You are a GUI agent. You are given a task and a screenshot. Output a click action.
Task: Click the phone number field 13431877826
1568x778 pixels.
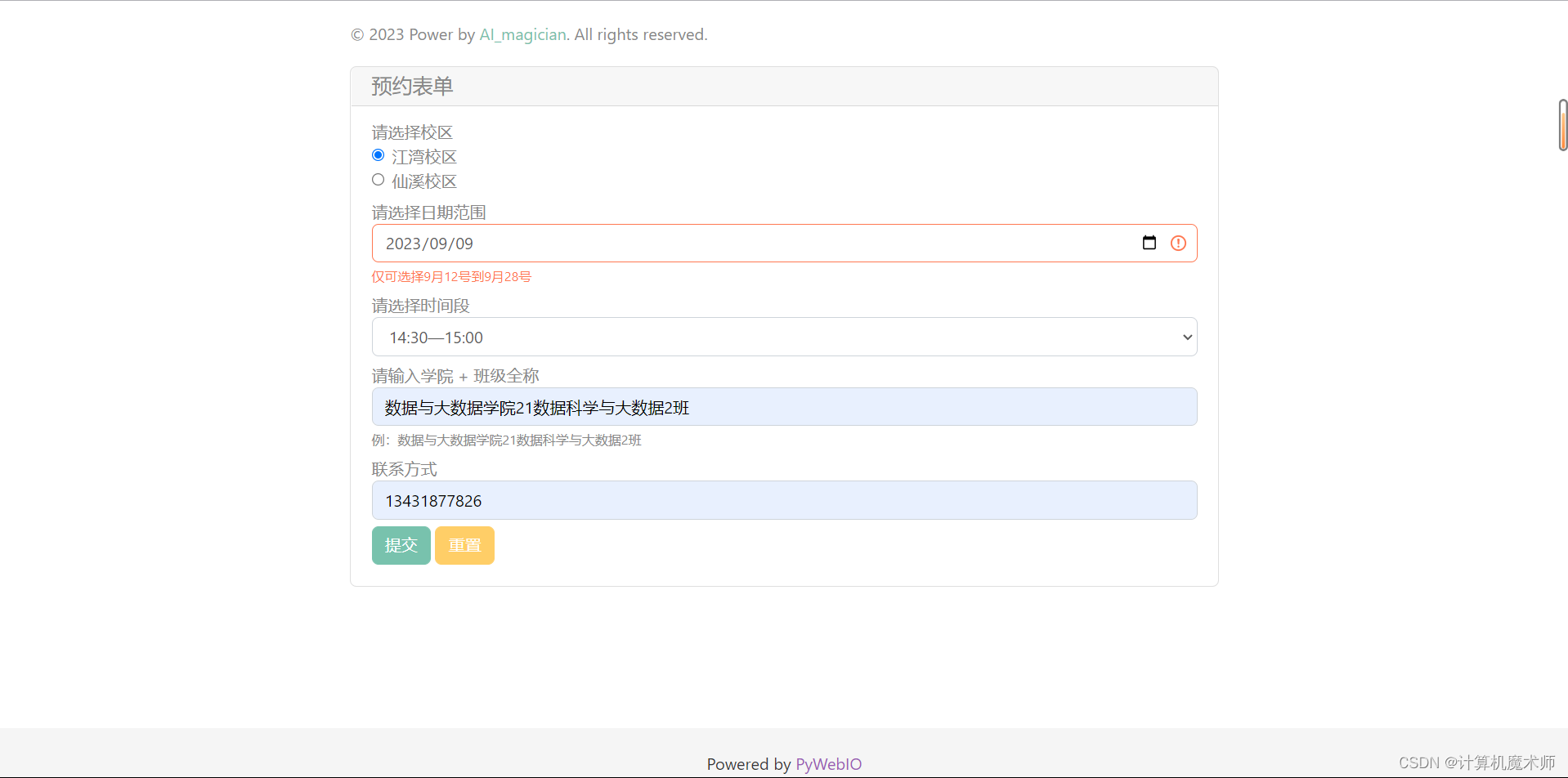pyautogui.click(x=784, y=500)
